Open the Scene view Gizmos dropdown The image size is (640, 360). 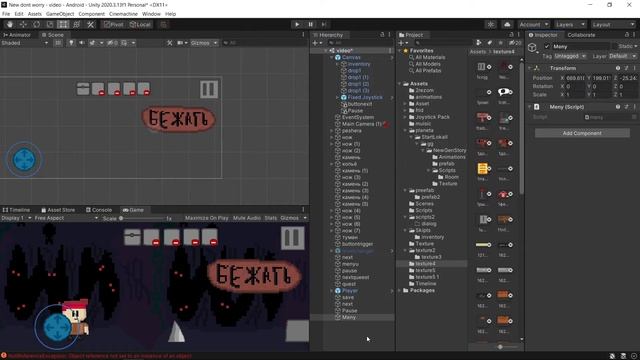pyautogui.click(x=204, y=43)
